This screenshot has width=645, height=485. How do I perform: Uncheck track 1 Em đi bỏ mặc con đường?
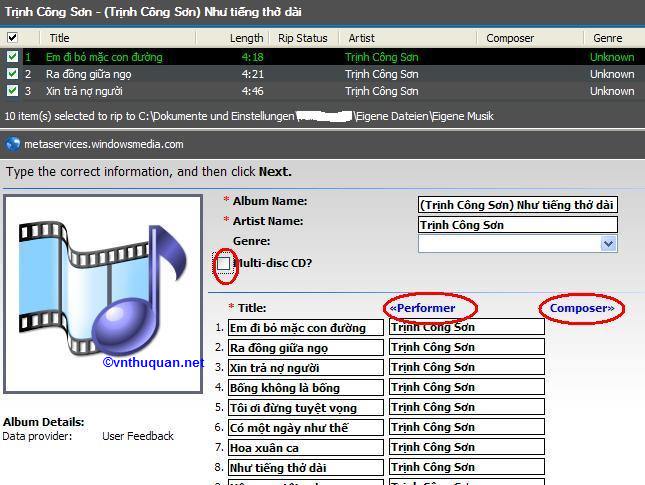coord(12,57)
